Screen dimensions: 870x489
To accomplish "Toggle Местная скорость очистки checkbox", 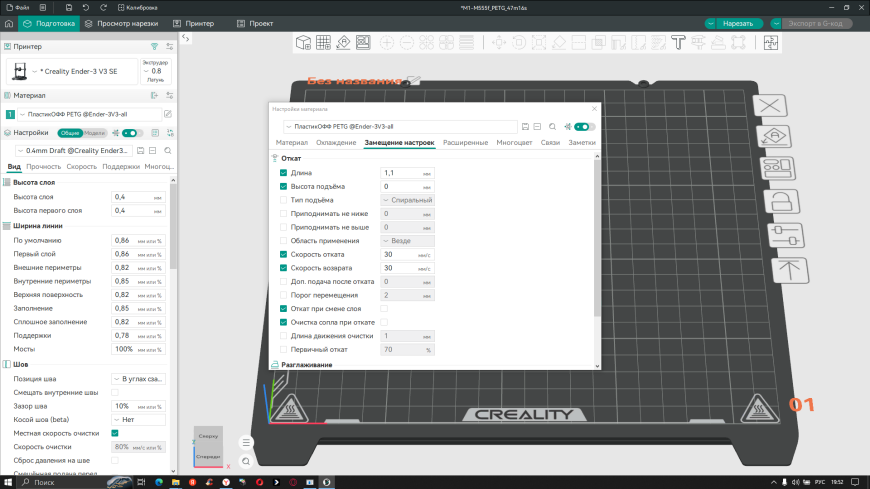I will click(115, 433).
